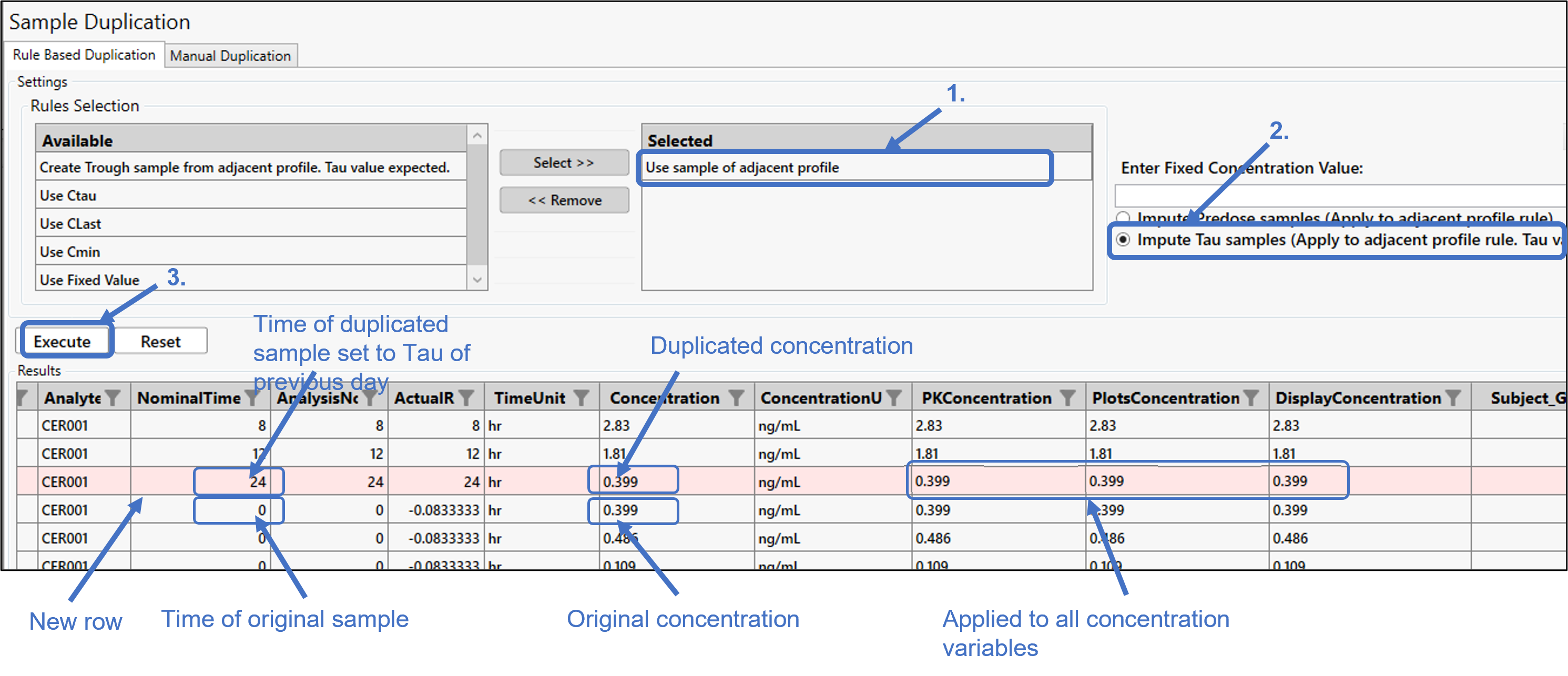
Task: Click the Analyte column filter icon
Action: point(113,398)
